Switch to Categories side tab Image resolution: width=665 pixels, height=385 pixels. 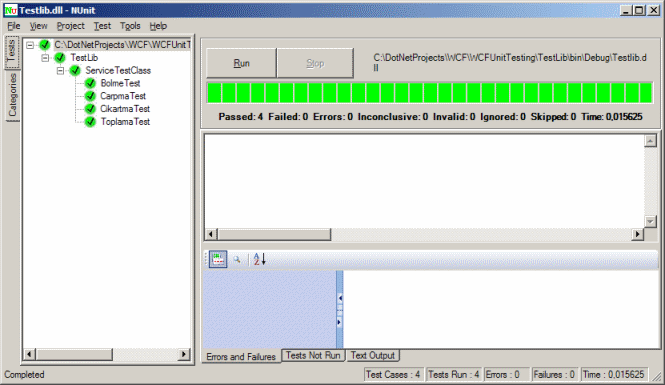[12, 95]
